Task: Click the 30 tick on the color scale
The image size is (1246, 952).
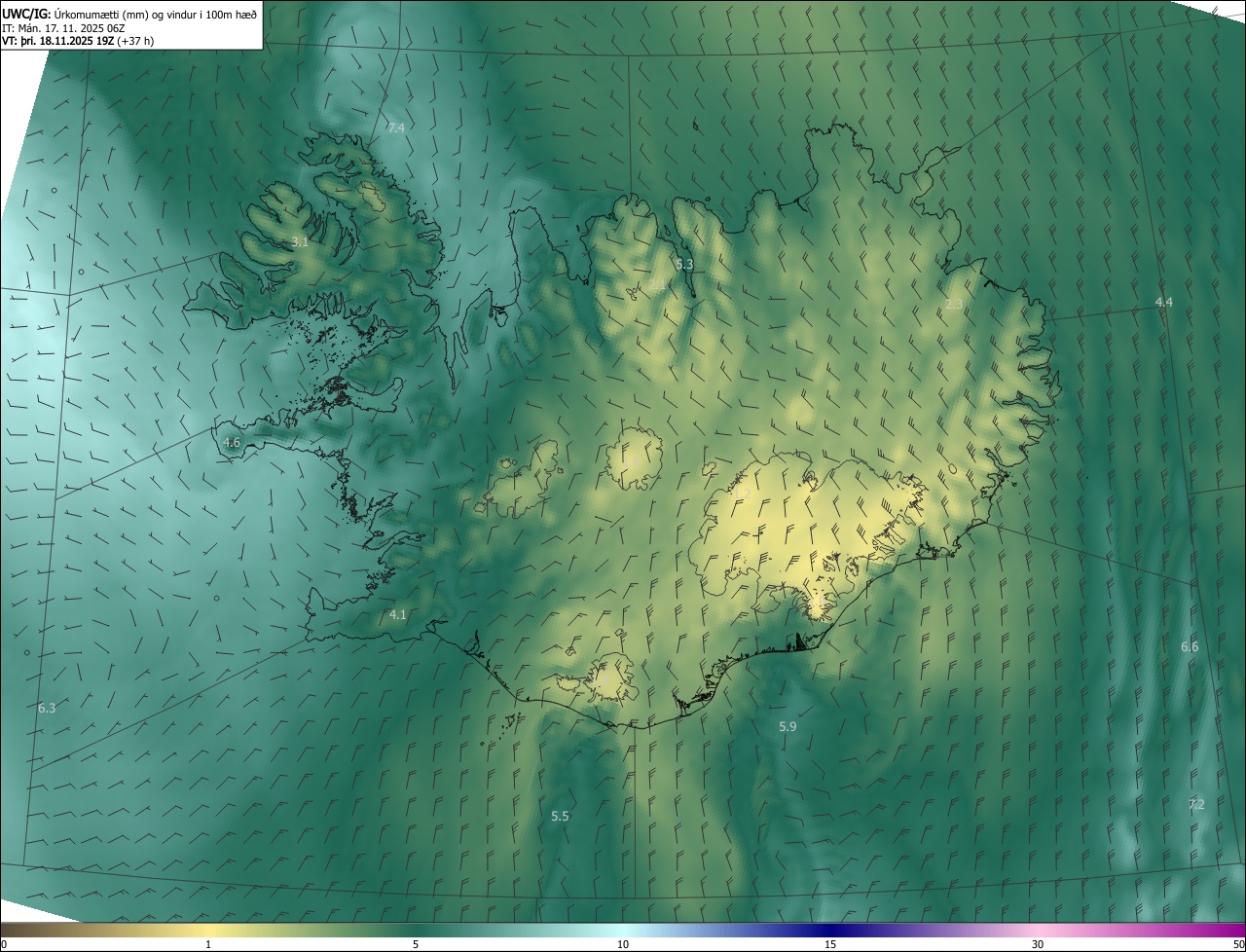Action: point(1038,944)
